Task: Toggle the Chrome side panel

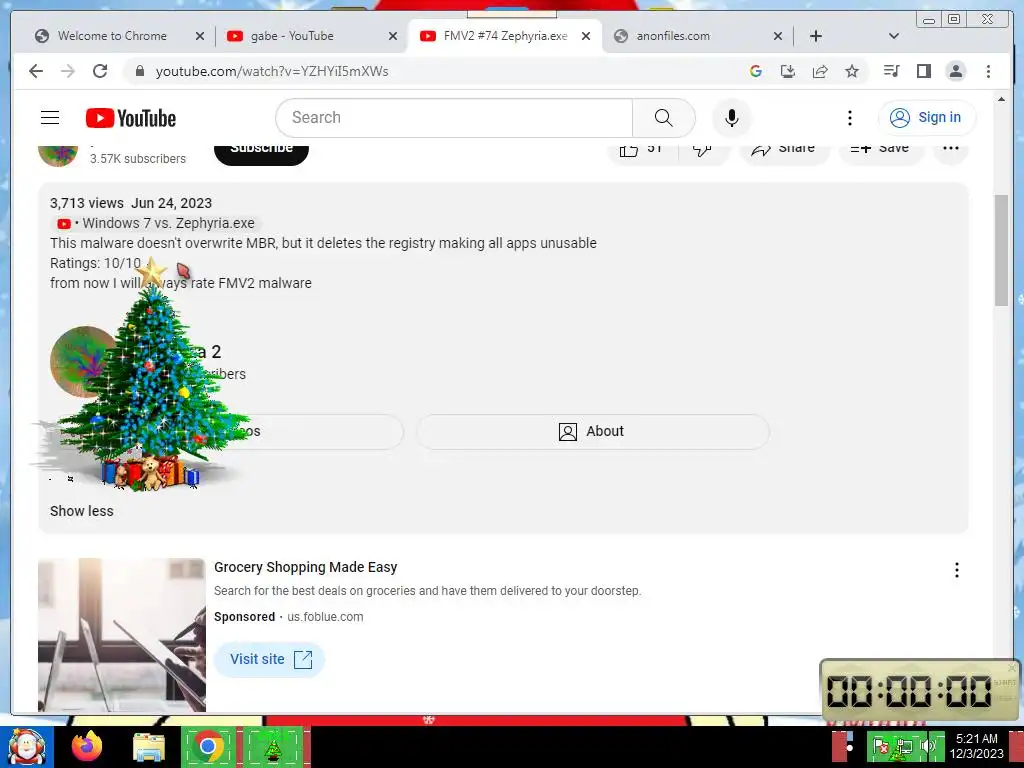Action: [x=923, y=71]
